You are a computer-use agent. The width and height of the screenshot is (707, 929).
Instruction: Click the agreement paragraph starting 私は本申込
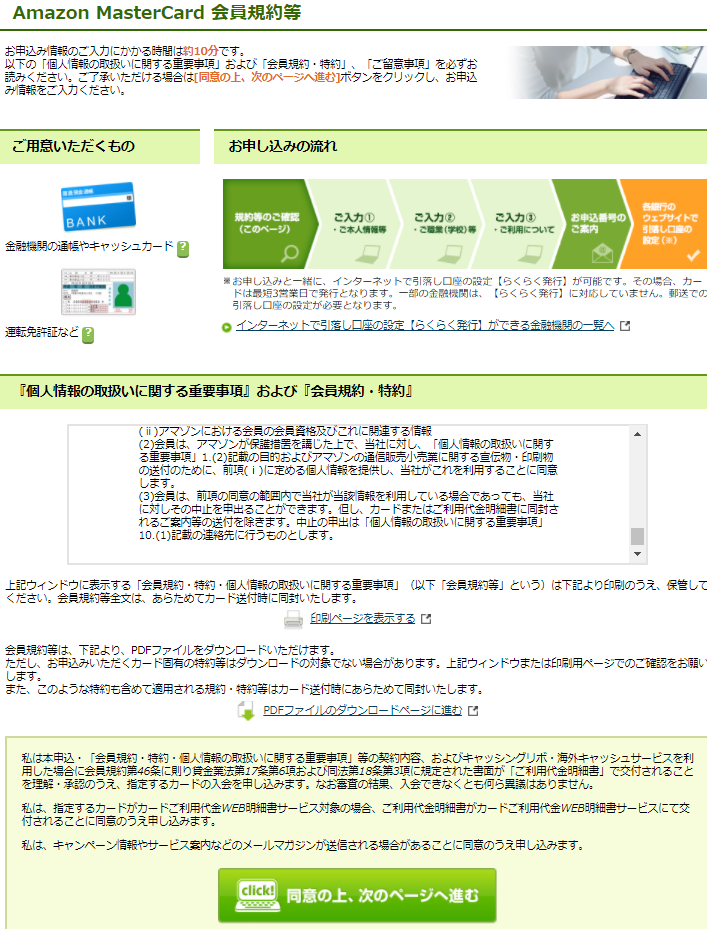(357, 771)
